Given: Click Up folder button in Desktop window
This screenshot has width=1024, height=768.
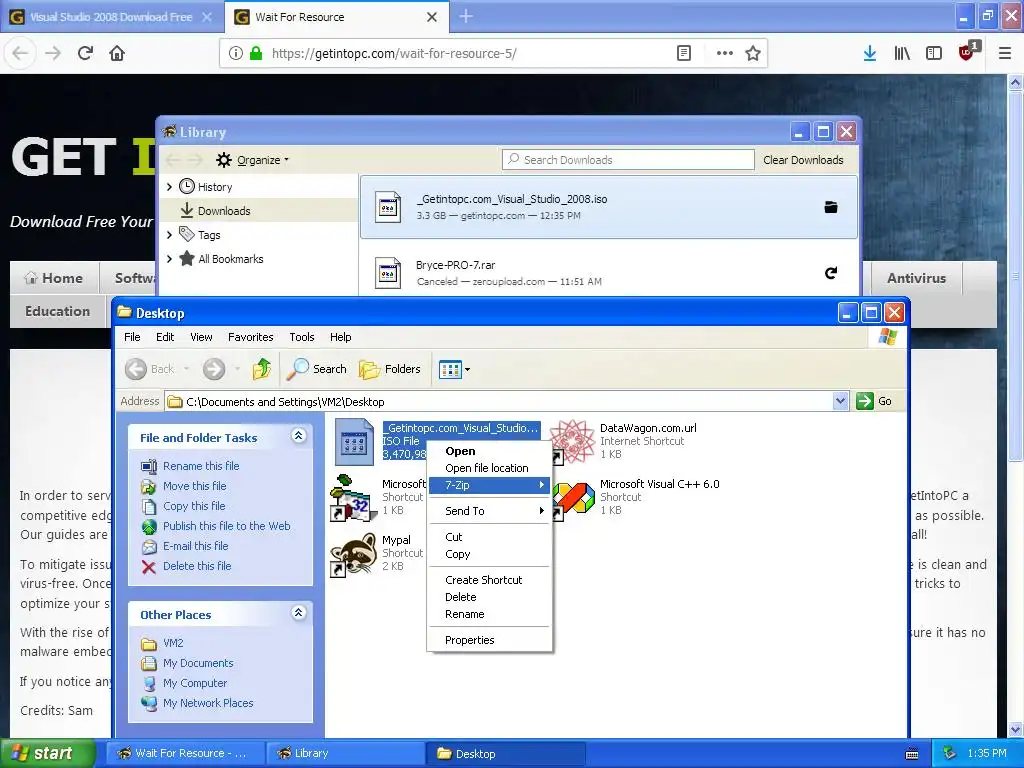Looking at the screenshot, I should click(262, 369).
